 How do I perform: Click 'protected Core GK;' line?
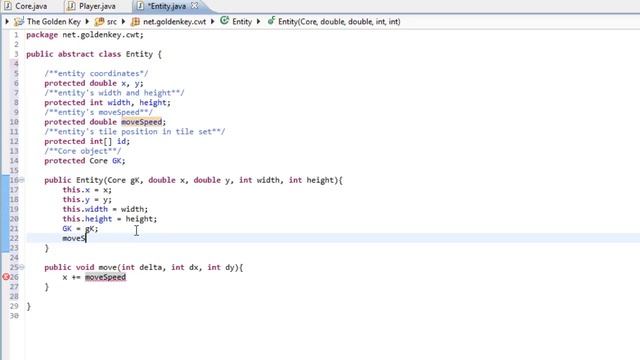(x=85, y=161)
